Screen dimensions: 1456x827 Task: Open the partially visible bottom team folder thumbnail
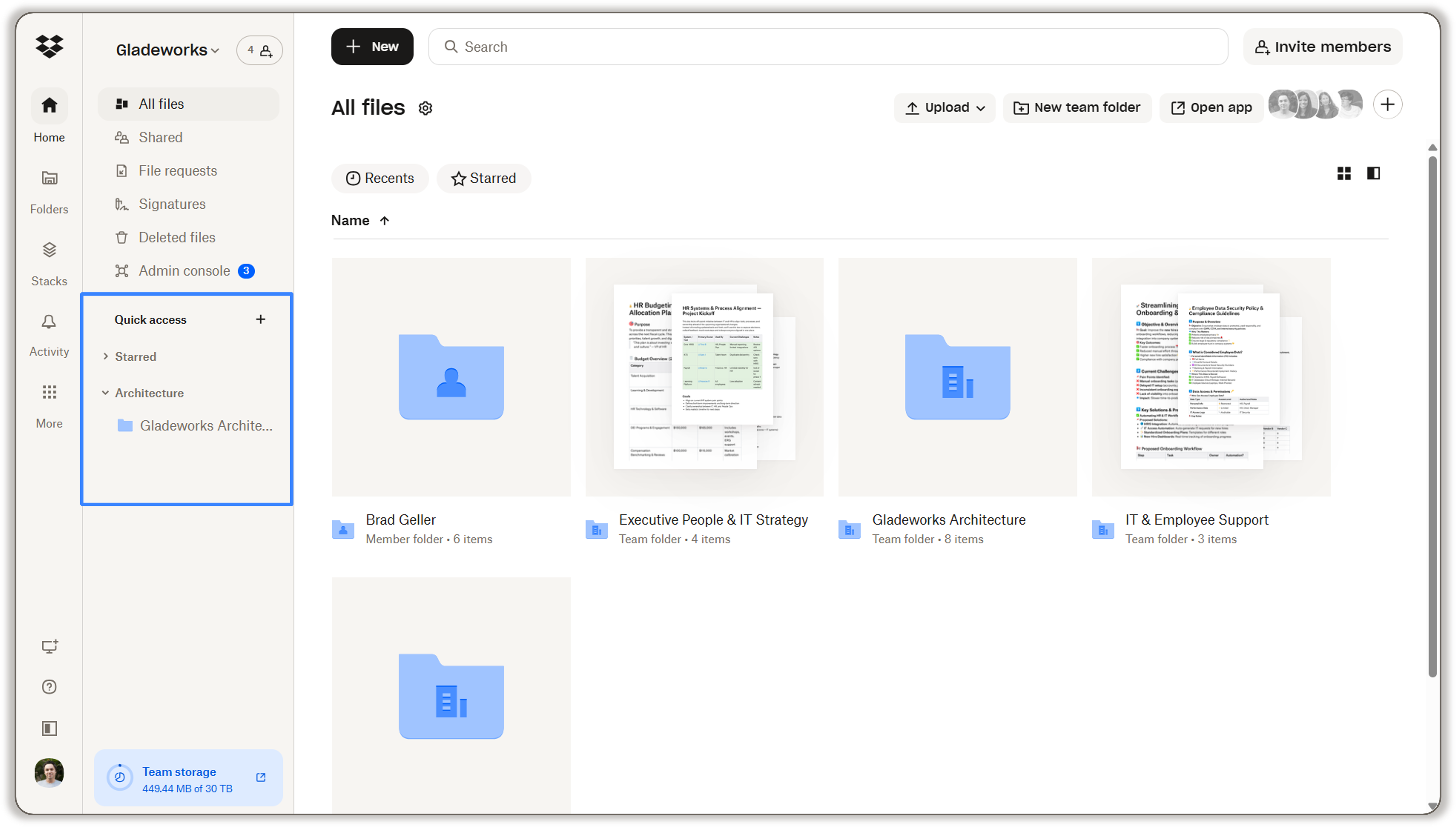click(452, 696)
